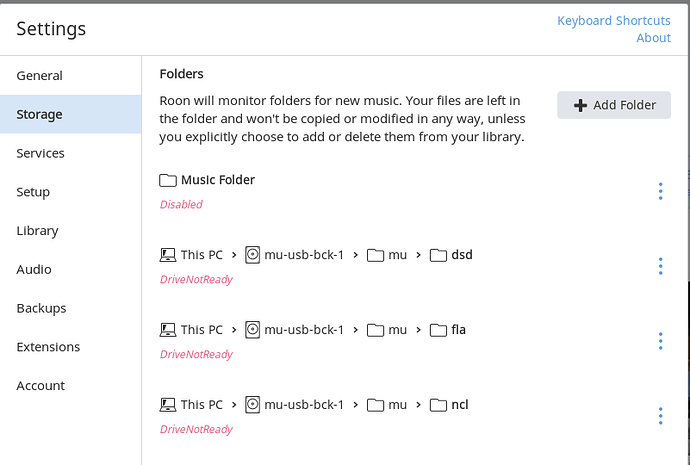690x465 pixels.
Task: Click the ncl folder icon
Action: tap(438, 405)
